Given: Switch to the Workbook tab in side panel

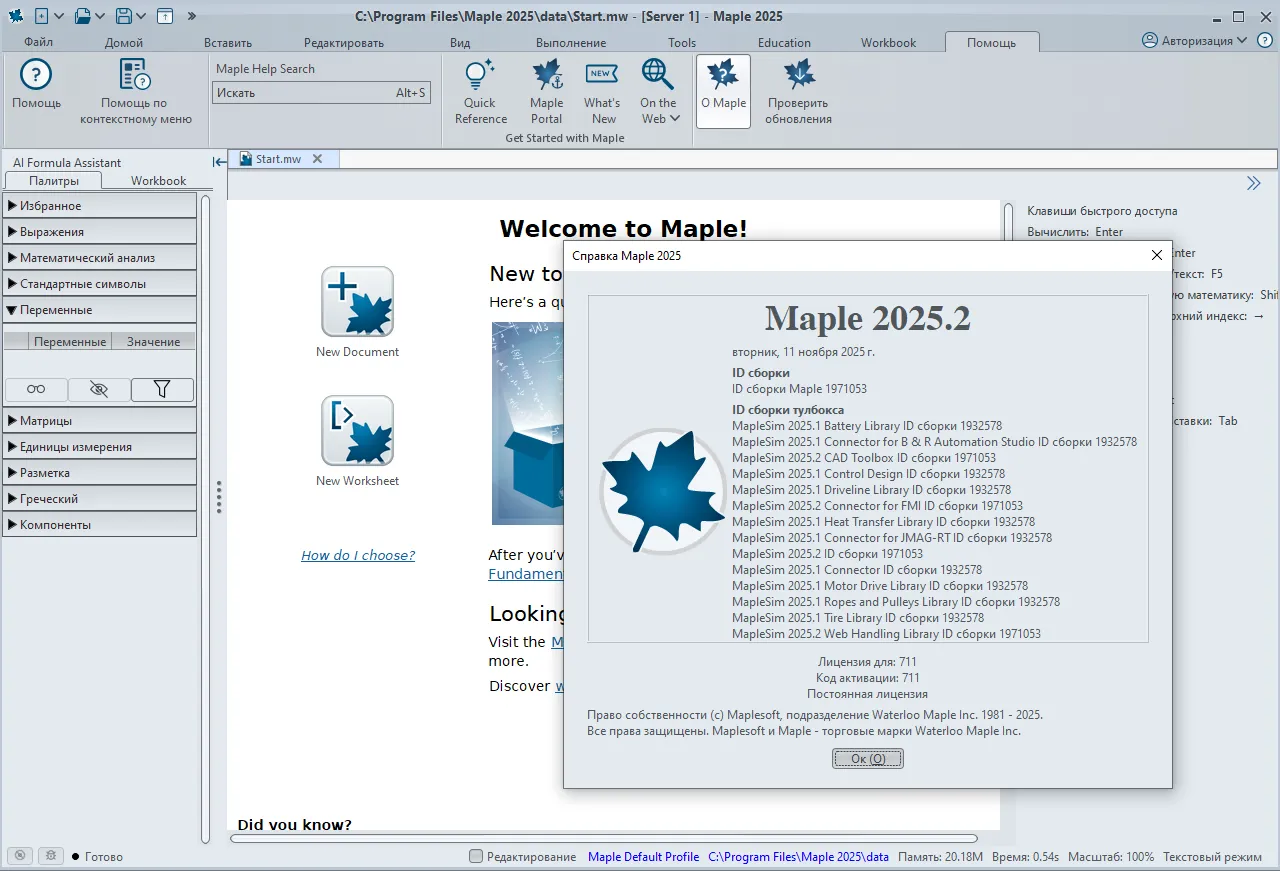Looking at the screenshot, I should click(x=158, y=181).
